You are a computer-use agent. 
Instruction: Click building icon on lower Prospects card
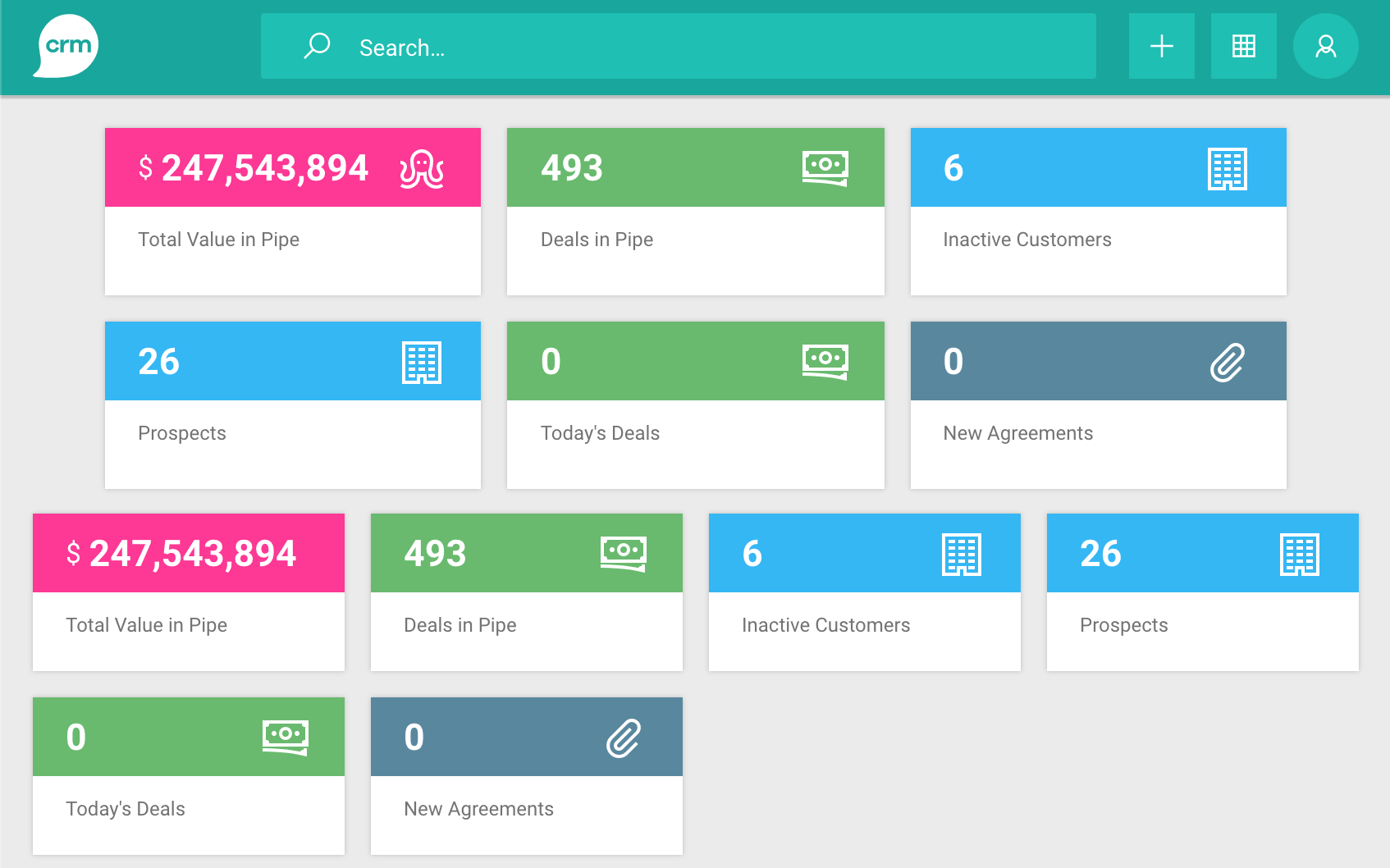tap(1299, 555)
